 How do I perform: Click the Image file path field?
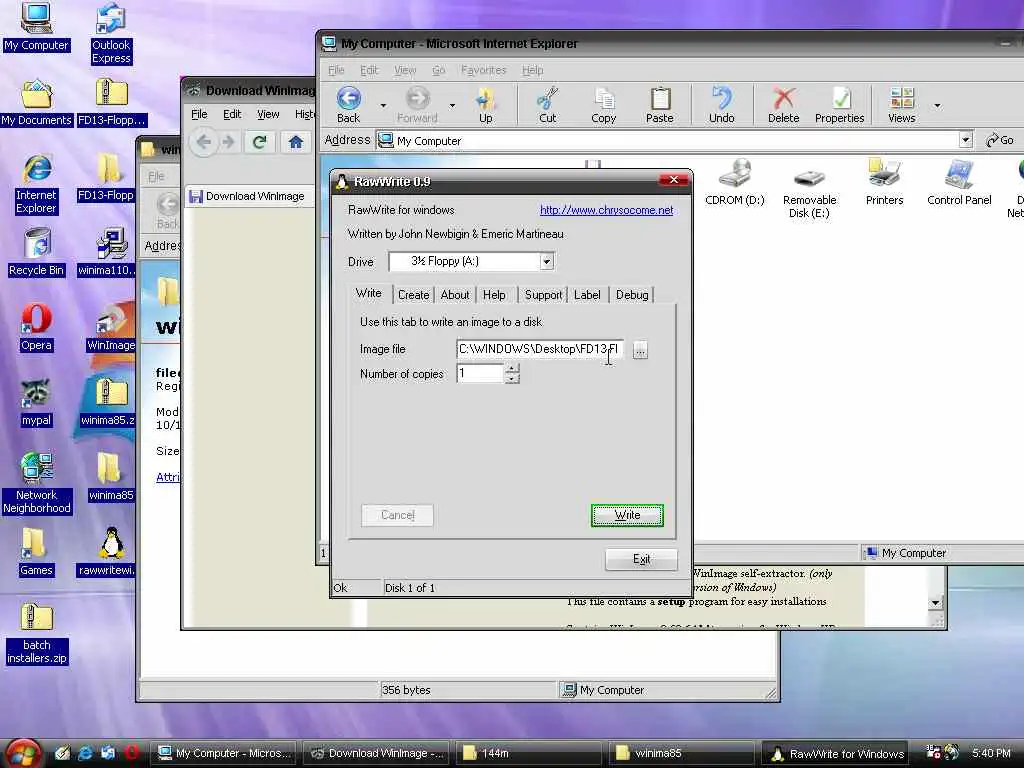click(539, 349)
